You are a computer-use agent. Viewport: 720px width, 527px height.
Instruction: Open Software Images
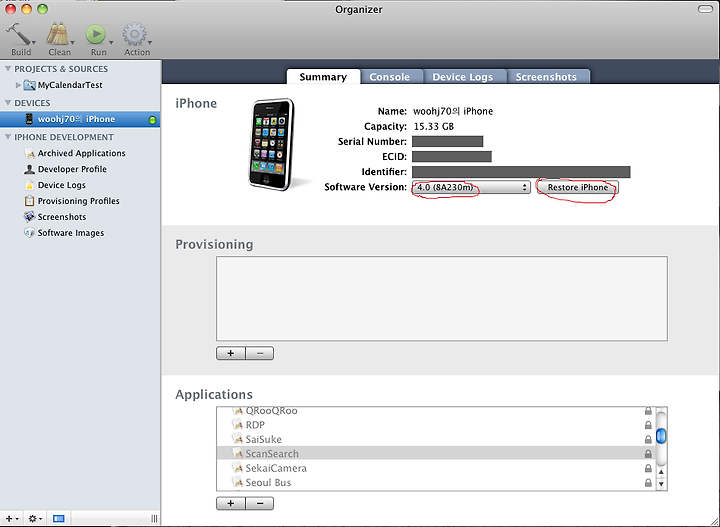point(71,233)
